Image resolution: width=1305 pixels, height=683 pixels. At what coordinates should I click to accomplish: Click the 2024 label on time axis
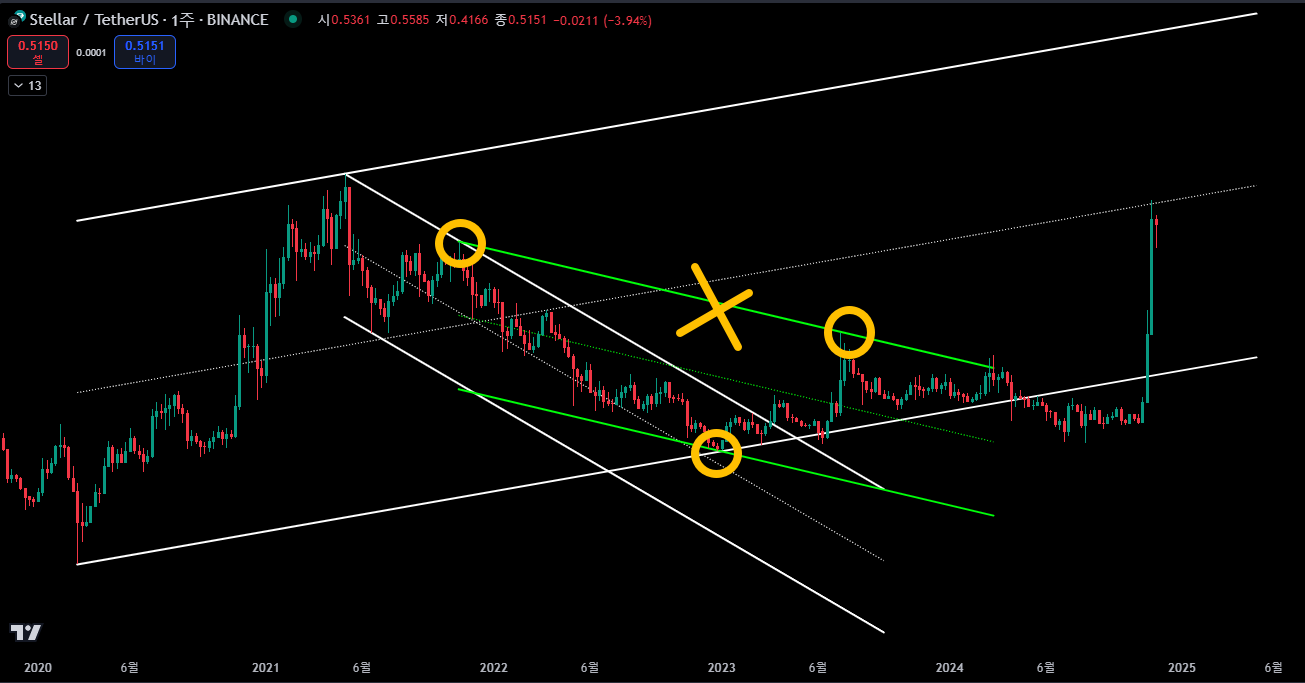[x=949, y=667]
